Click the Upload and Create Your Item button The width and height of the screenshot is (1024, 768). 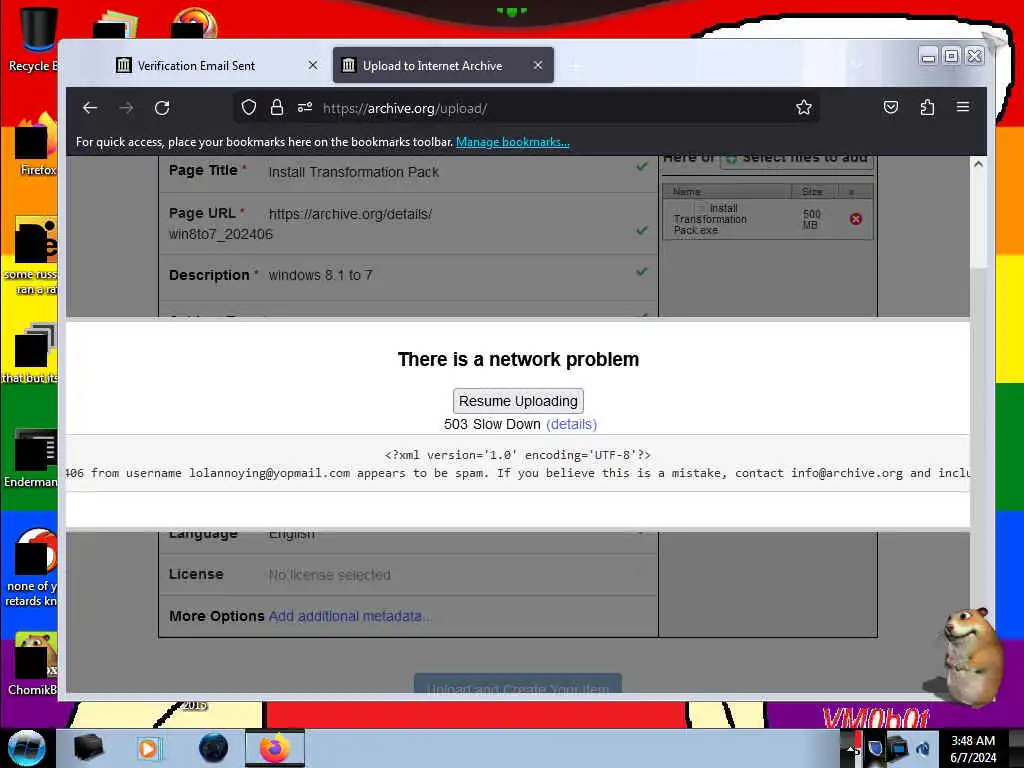518,684
